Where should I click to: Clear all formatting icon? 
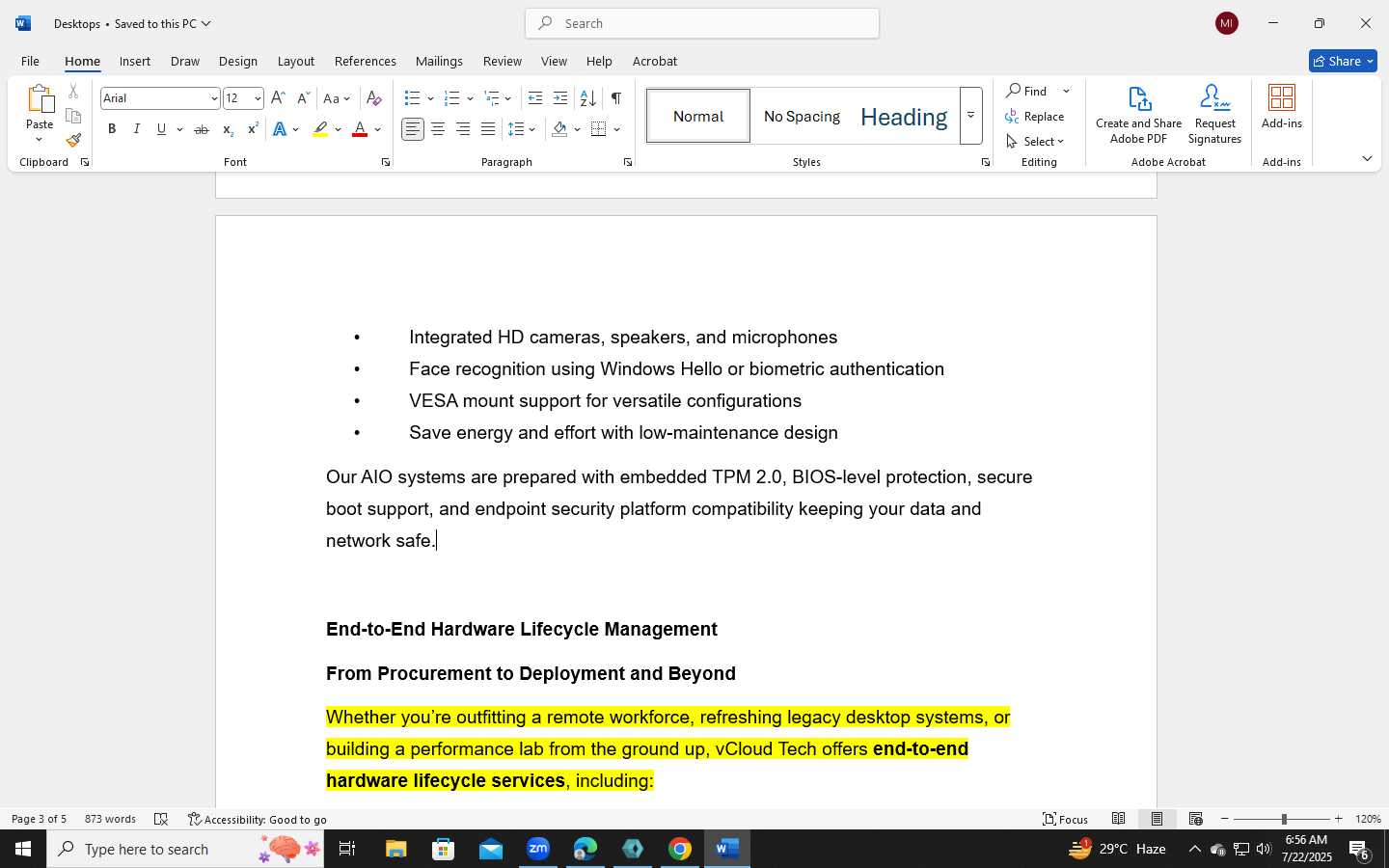pos(374,98)
